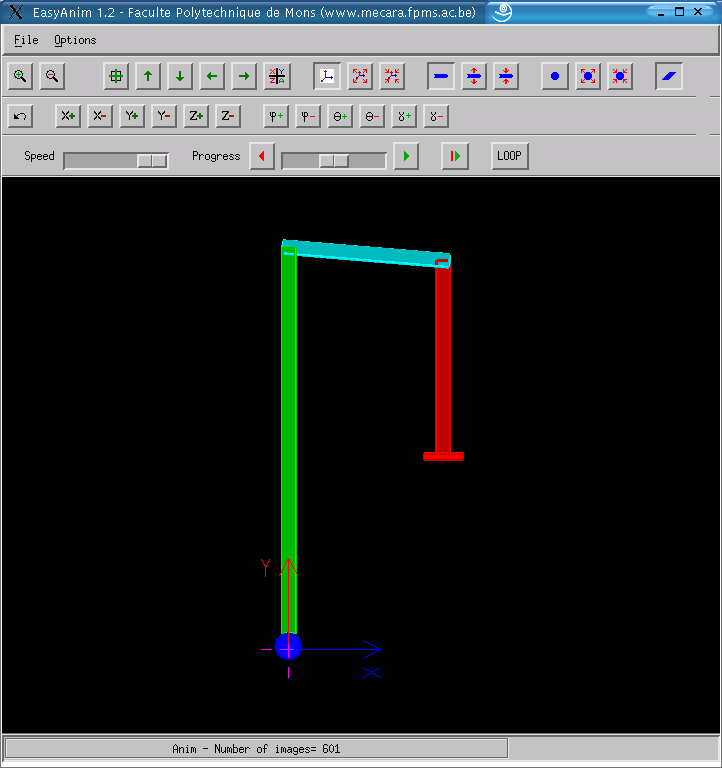The height and width of the screenshot is (768, 722).
Task: Toggle the blue line display button
Action: pos(441,76)
